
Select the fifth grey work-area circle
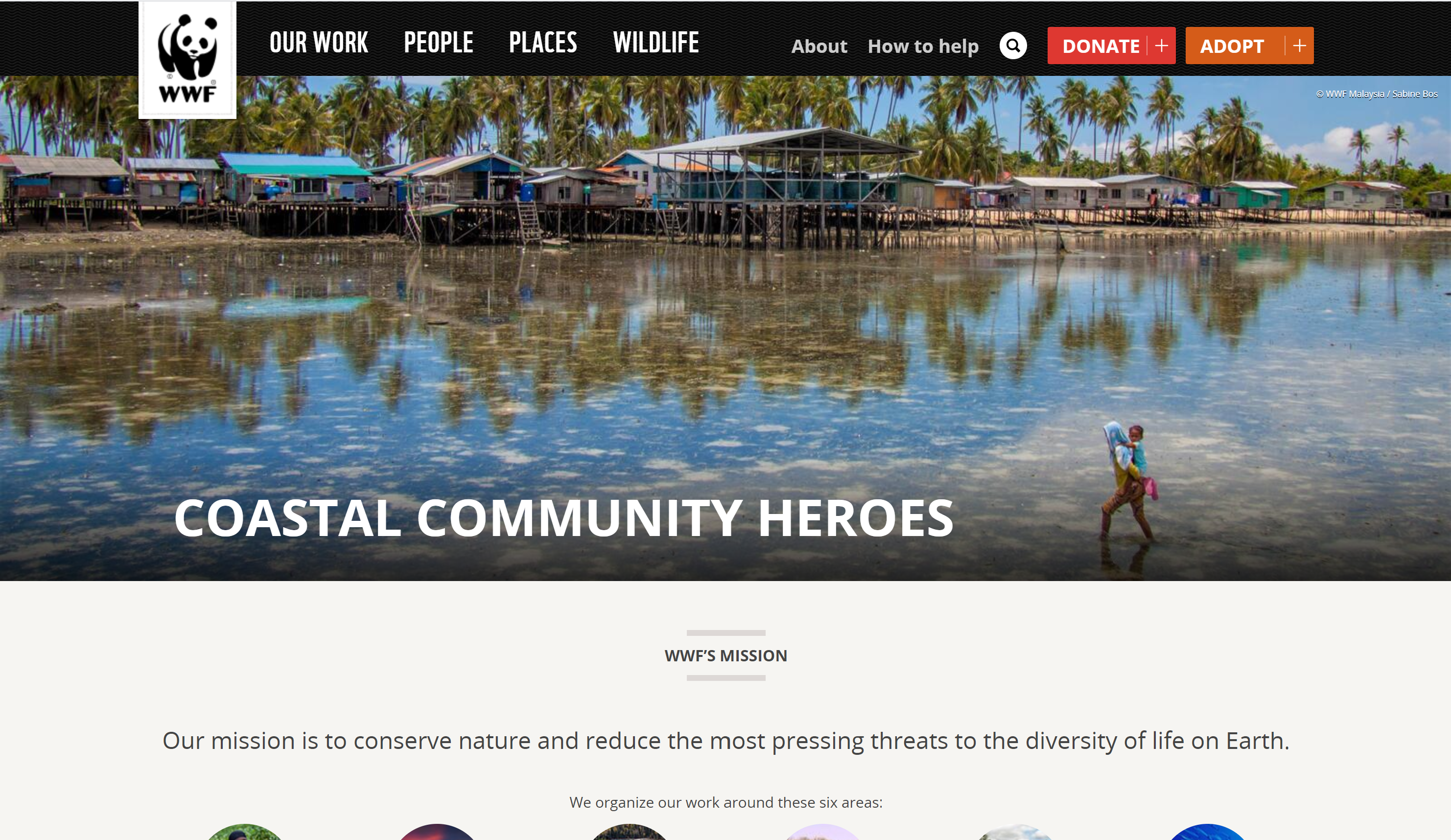[1015, 833]
